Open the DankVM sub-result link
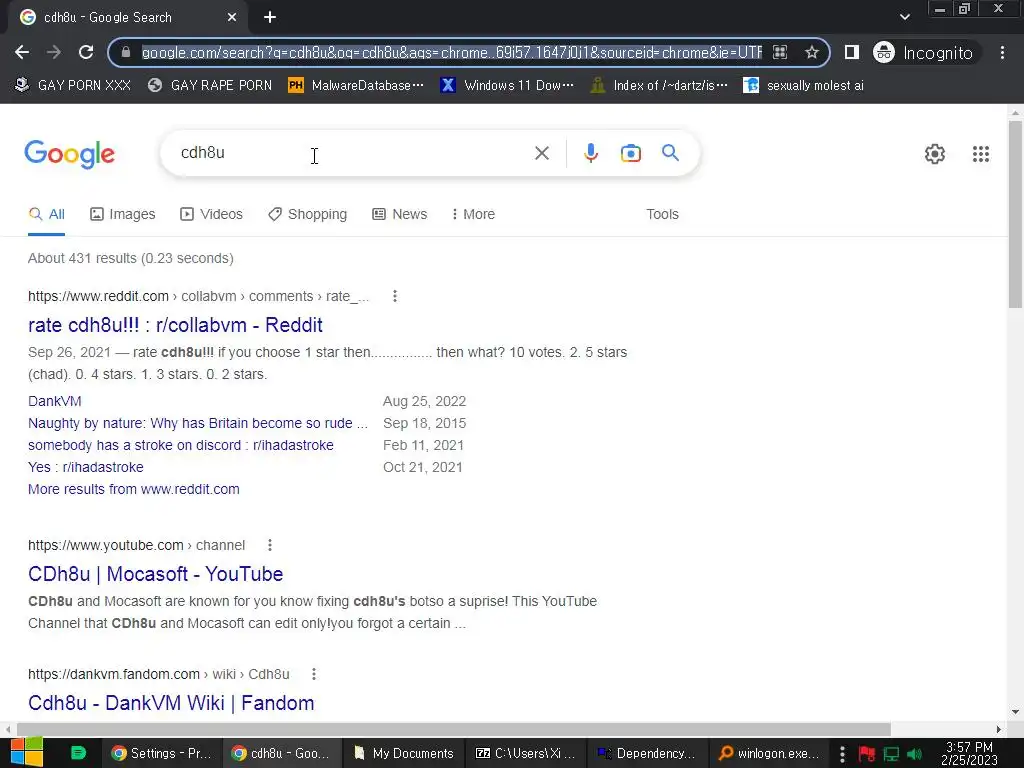The width and height of the screenshot is (1024, 768). 55,402
